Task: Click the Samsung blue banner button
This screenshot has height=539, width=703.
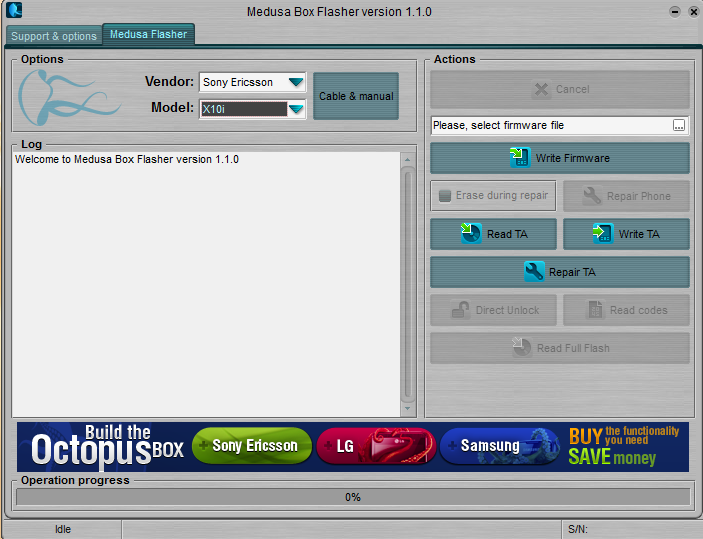Action: tap(500, 446)
